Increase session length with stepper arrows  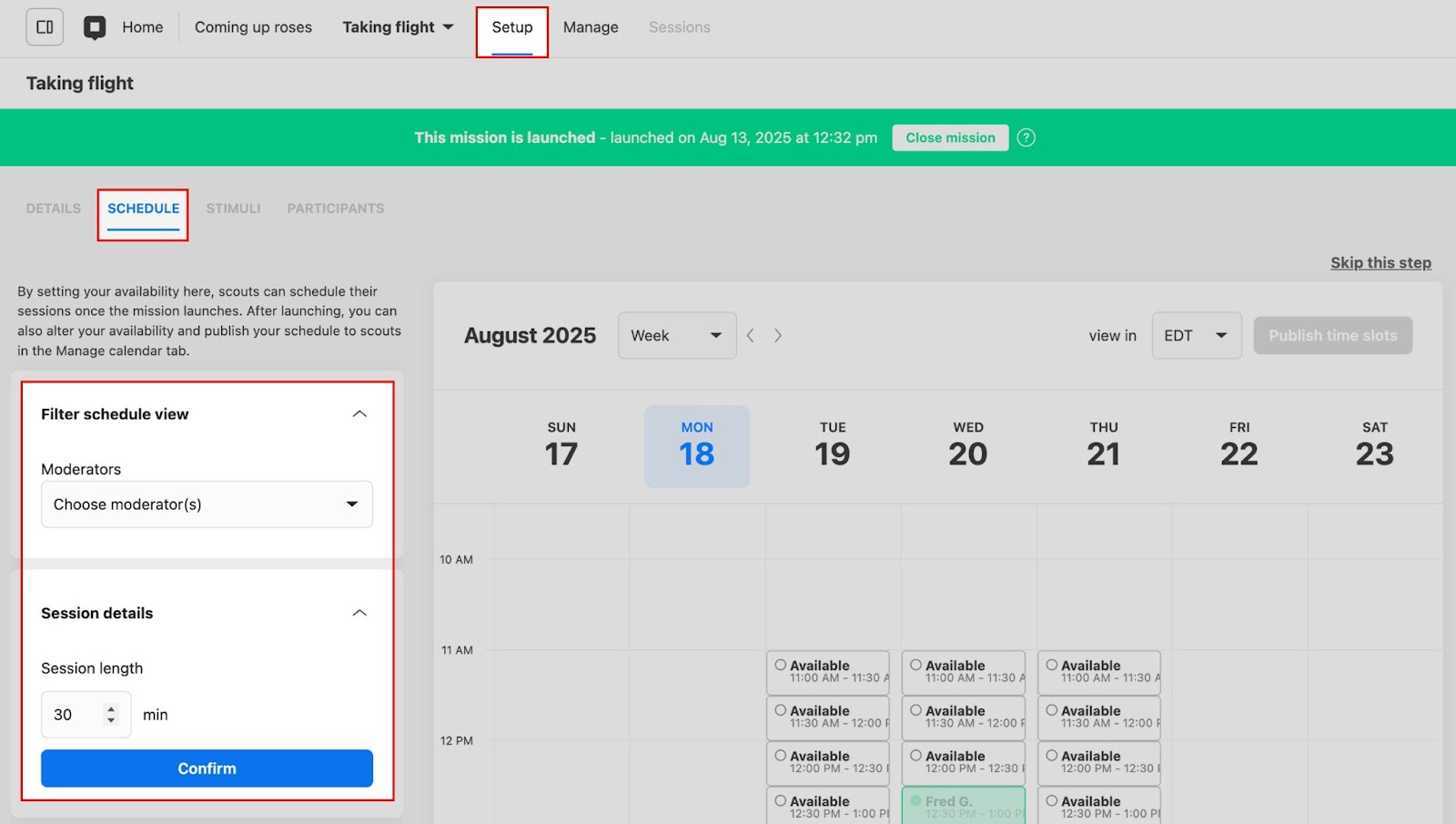111,709
